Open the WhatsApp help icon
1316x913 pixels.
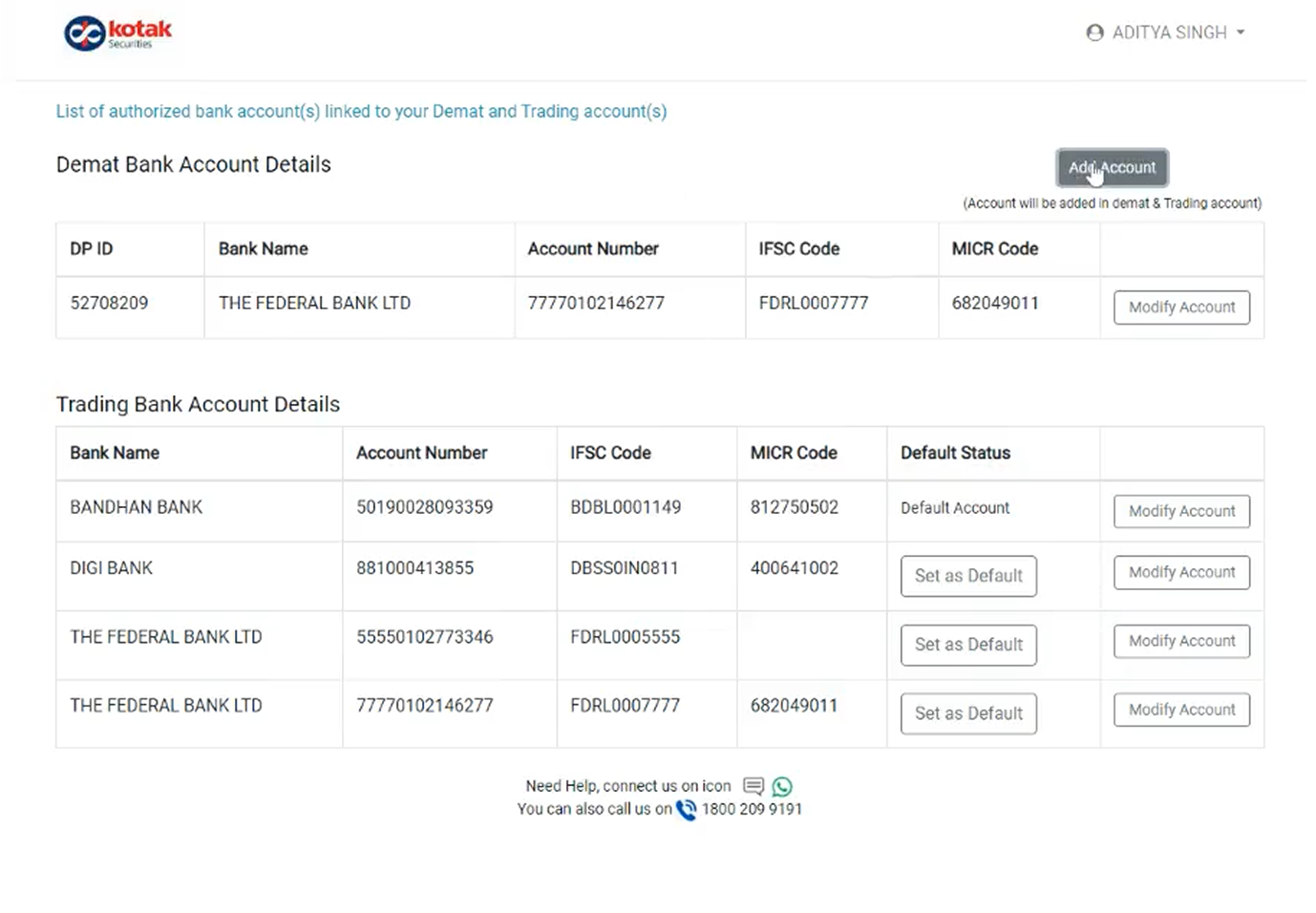pos(782,786)
